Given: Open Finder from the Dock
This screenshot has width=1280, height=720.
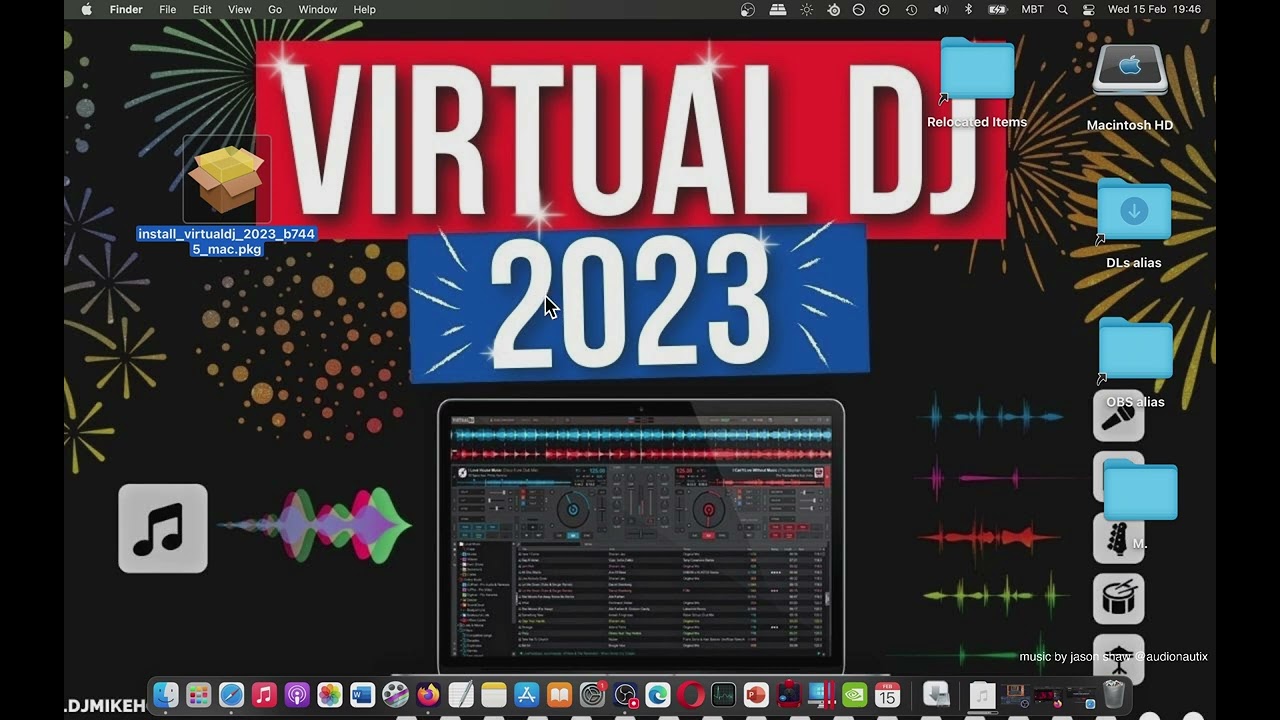Looking at the screenshot, I should tap(166, 694).
